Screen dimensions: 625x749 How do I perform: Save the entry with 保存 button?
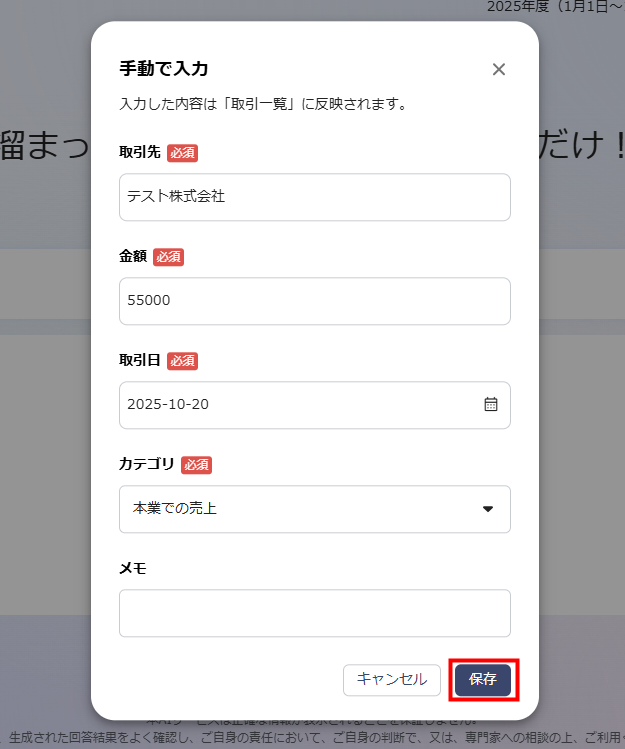(x=483, y=680)
